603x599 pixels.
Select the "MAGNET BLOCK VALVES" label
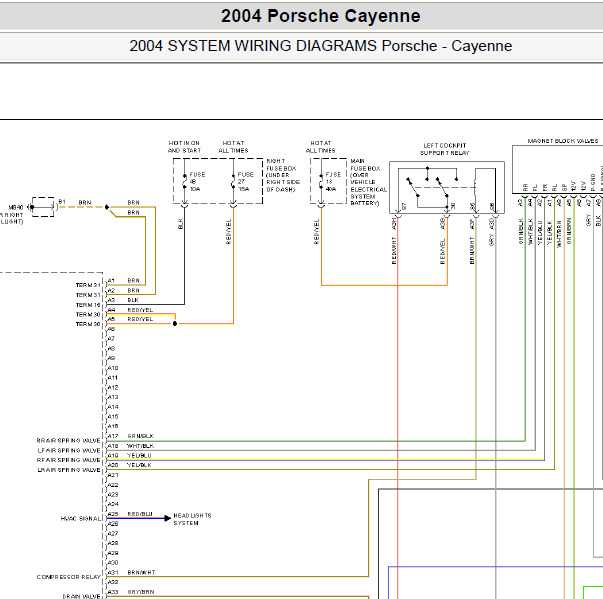563,141
